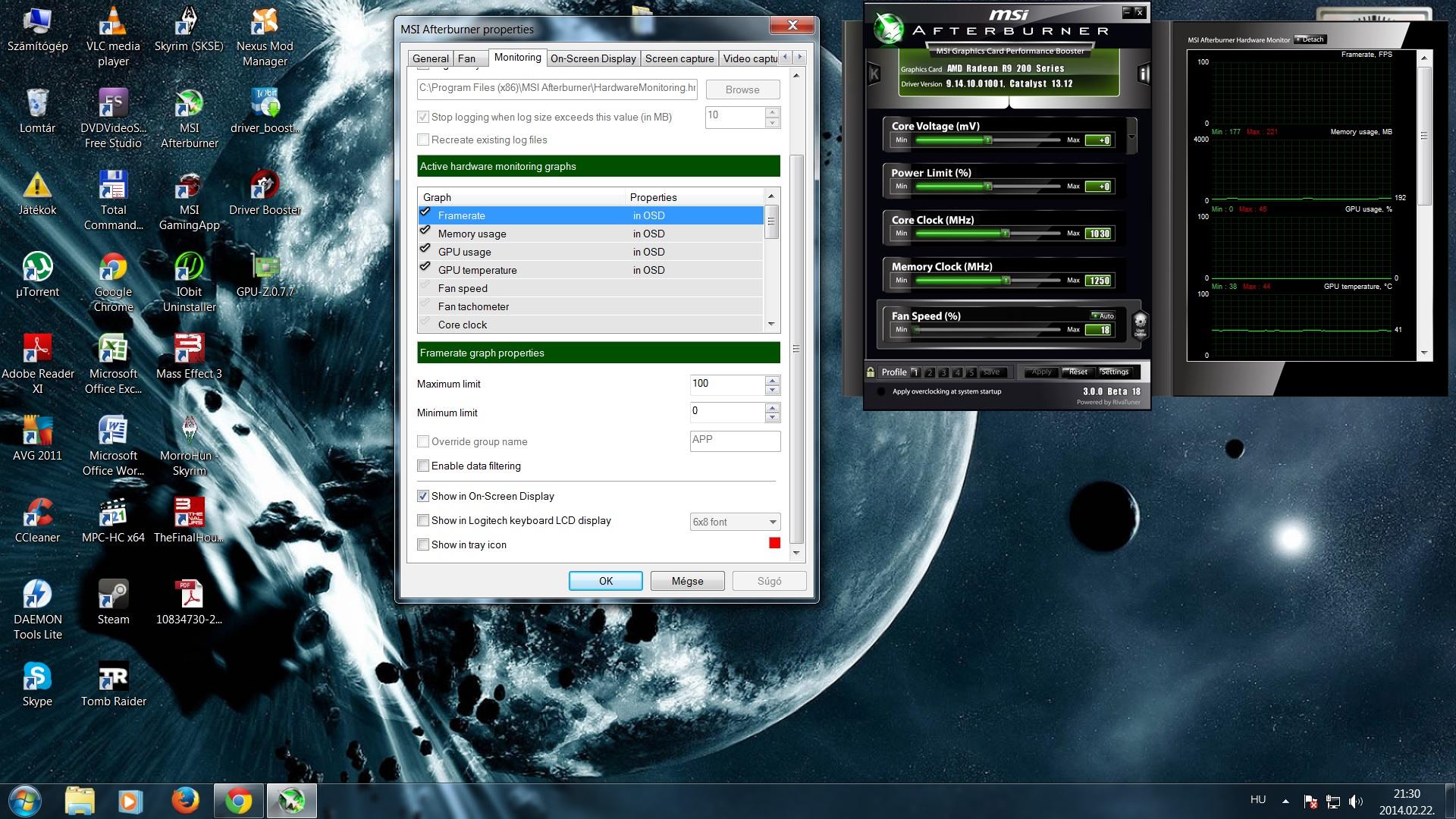Screen dimensions: 1456x819
Task: Check Recreate existing log files
Action: pyautogui.click(x=423, y=140)
